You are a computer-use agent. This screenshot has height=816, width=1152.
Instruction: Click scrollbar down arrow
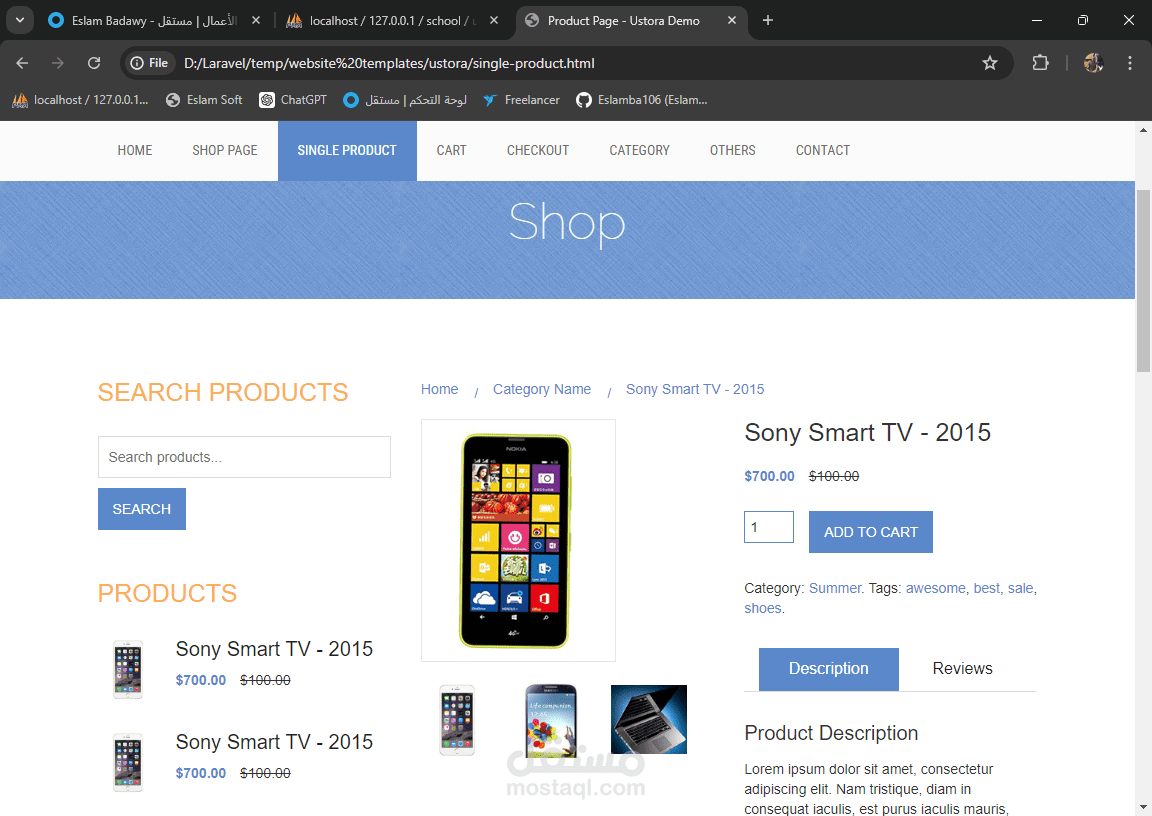coord(1143,808)
